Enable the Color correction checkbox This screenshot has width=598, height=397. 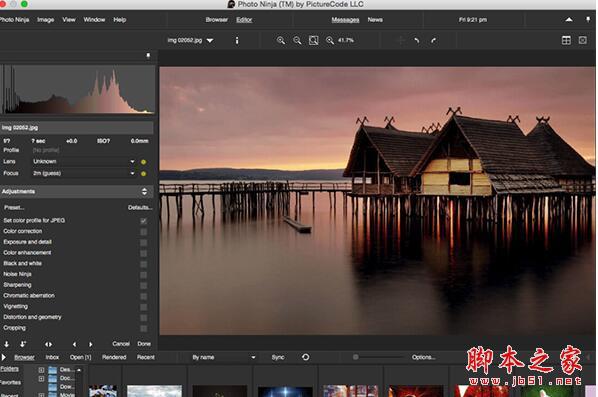coord(143,231)
